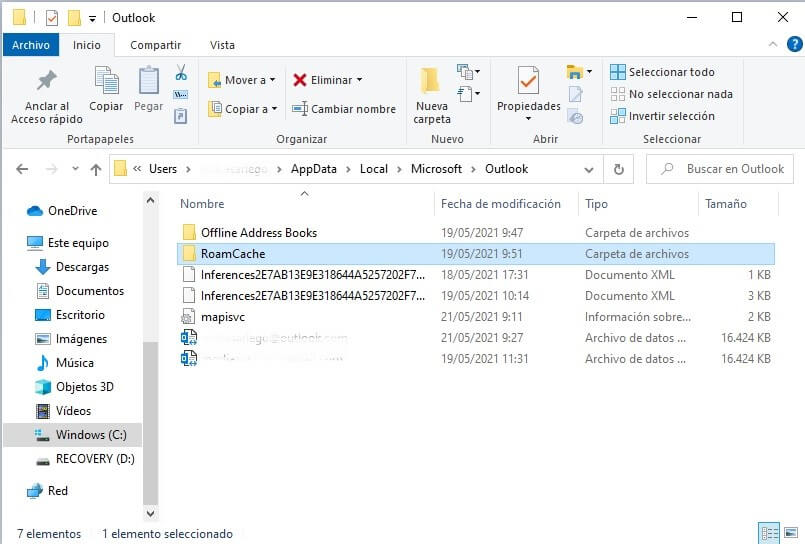The height and width of the screenshot is (547, 805).
Task: Select the Inferences XML file dated 18/05/2021
Action: pyautogui.click(x=475, y=275)
